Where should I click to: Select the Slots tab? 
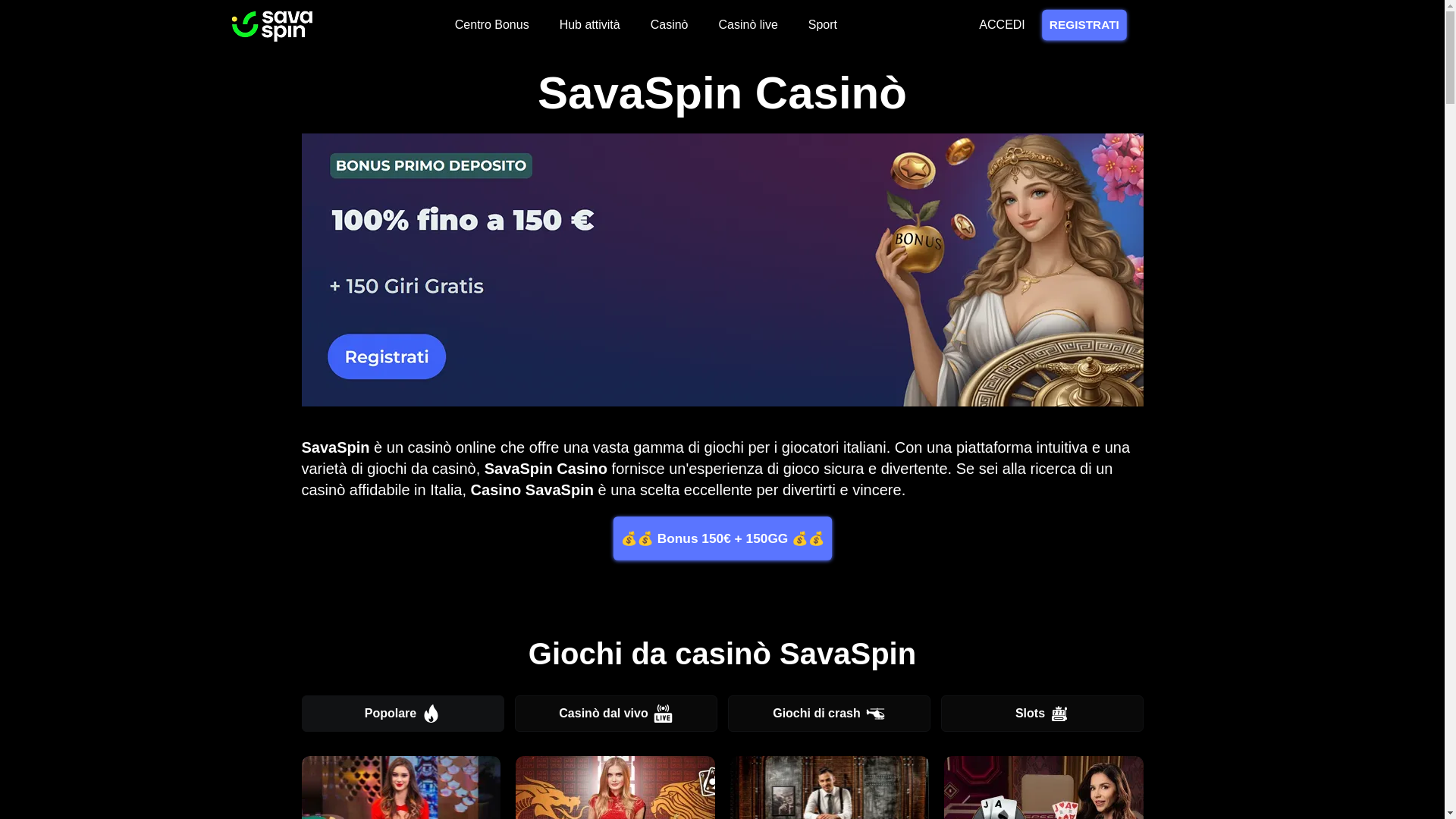click(1042, 714)
